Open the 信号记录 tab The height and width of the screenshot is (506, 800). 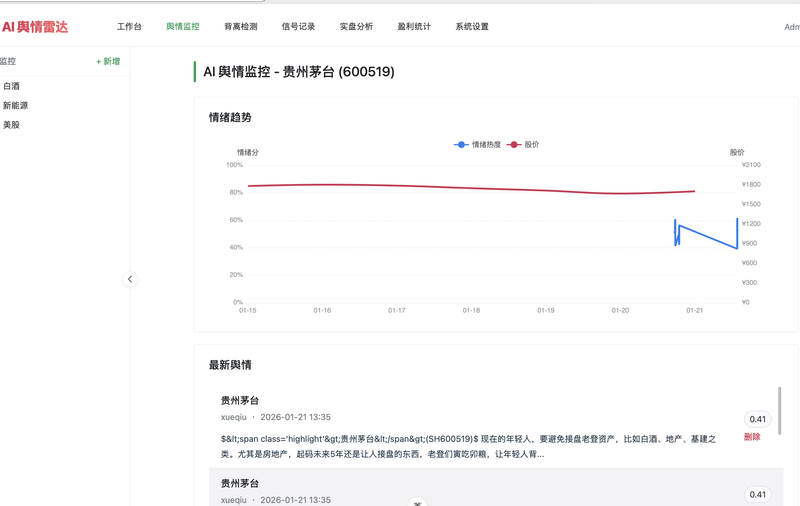click(298, 27)
